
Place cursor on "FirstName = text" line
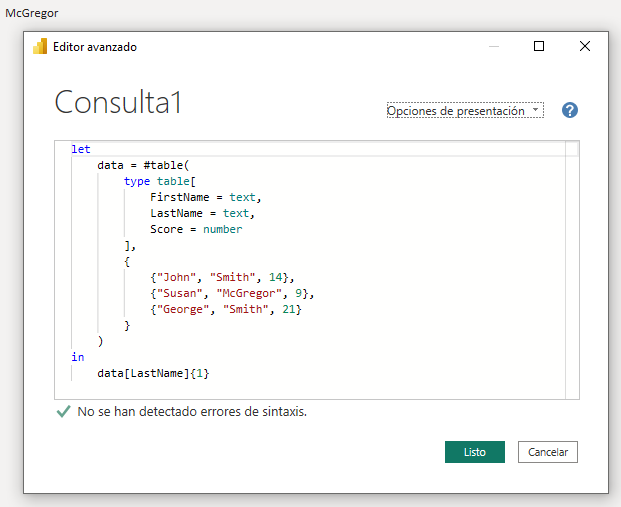[206, 197]
